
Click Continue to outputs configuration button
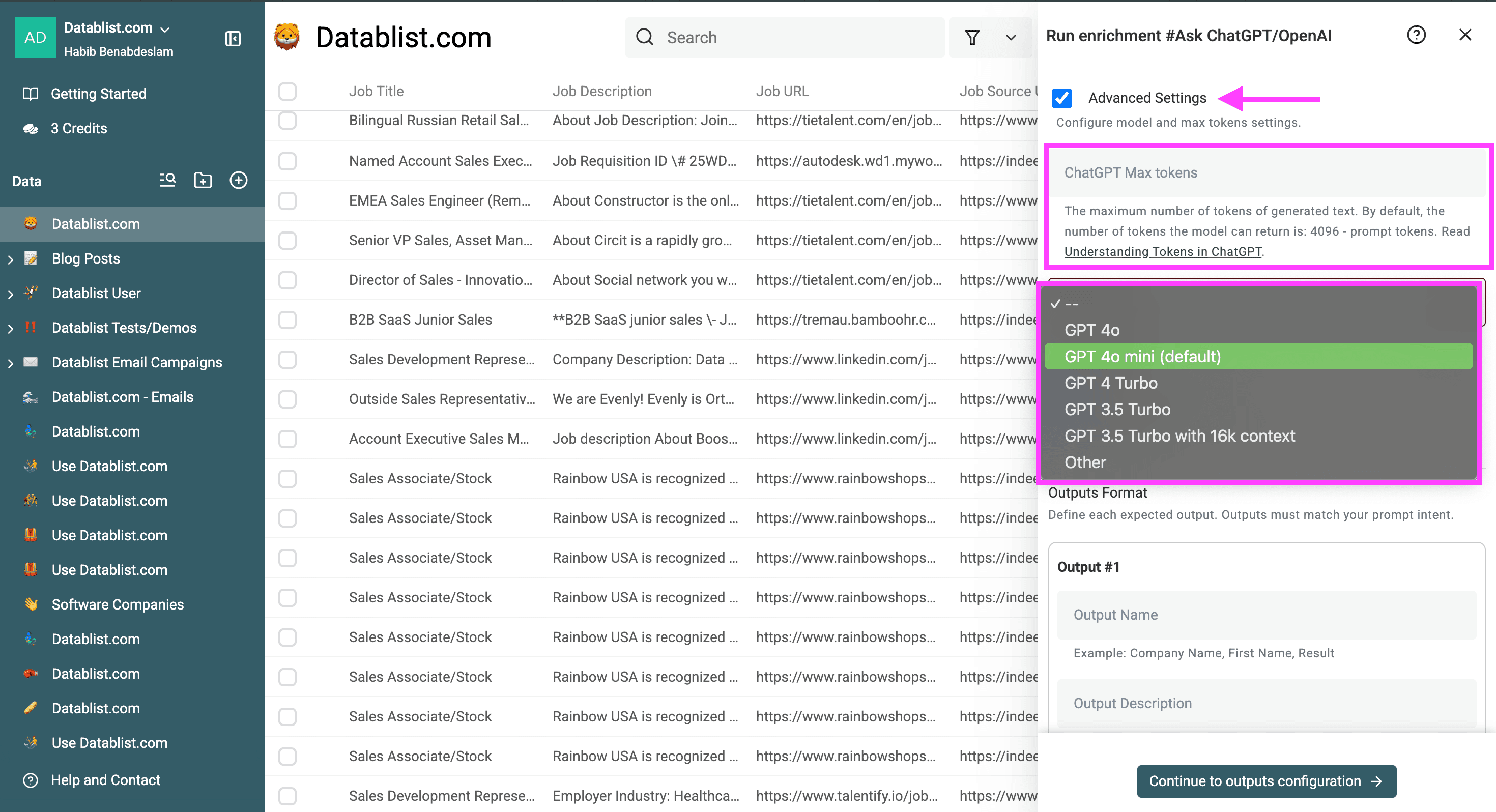tap(1267, 781)
